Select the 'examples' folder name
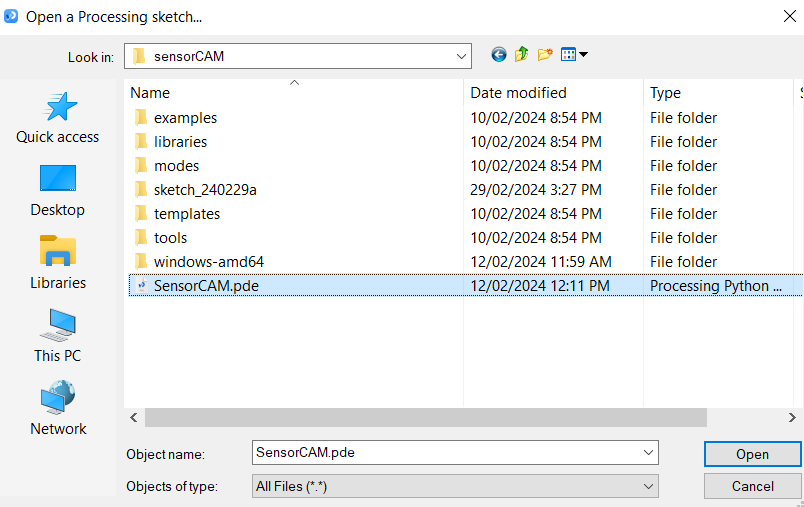Screen dimensions: 804x507 (x=186, y=118)
